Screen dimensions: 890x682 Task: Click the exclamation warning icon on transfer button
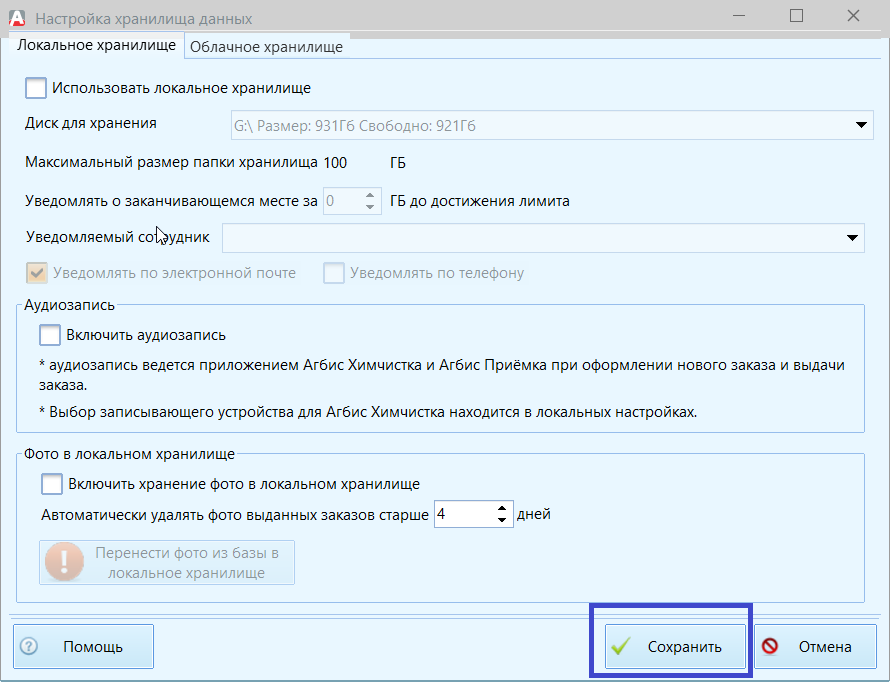click(x=64, y=562)
